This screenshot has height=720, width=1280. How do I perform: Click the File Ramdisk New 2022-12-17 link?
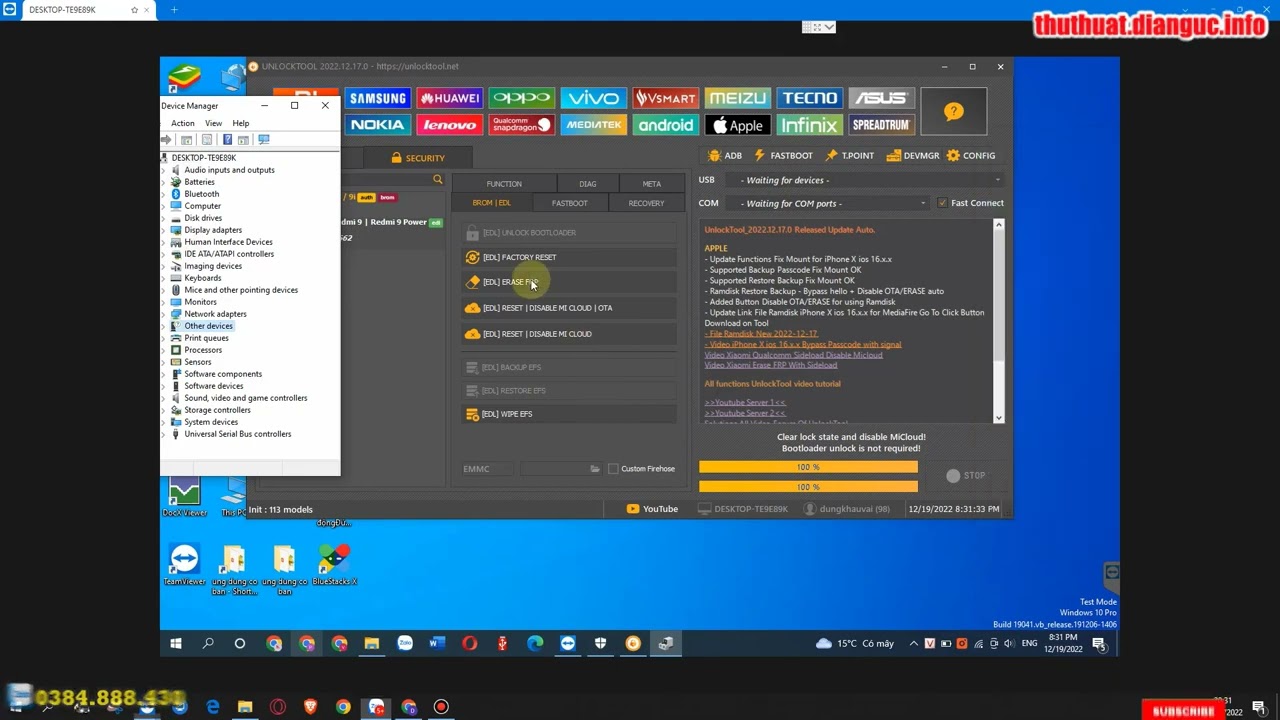761,333
